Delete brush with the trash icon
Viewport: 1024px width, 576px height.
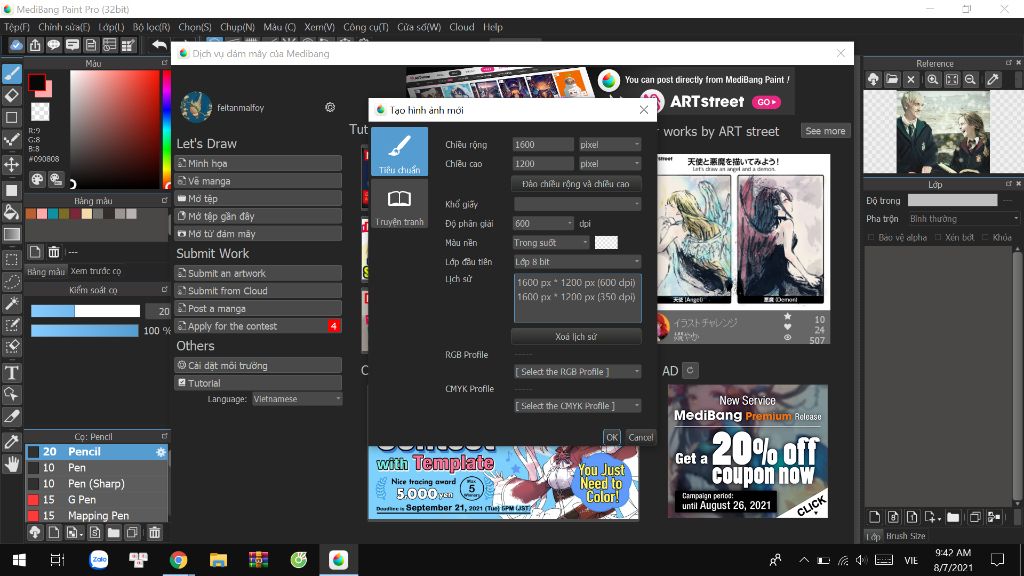pyautogui.click(x=154, y=533)
